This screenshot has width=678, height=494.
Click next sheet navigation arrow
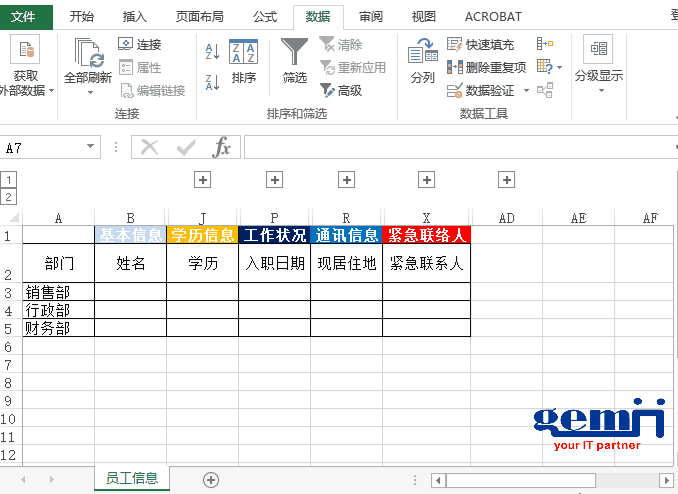pos(52,479)
